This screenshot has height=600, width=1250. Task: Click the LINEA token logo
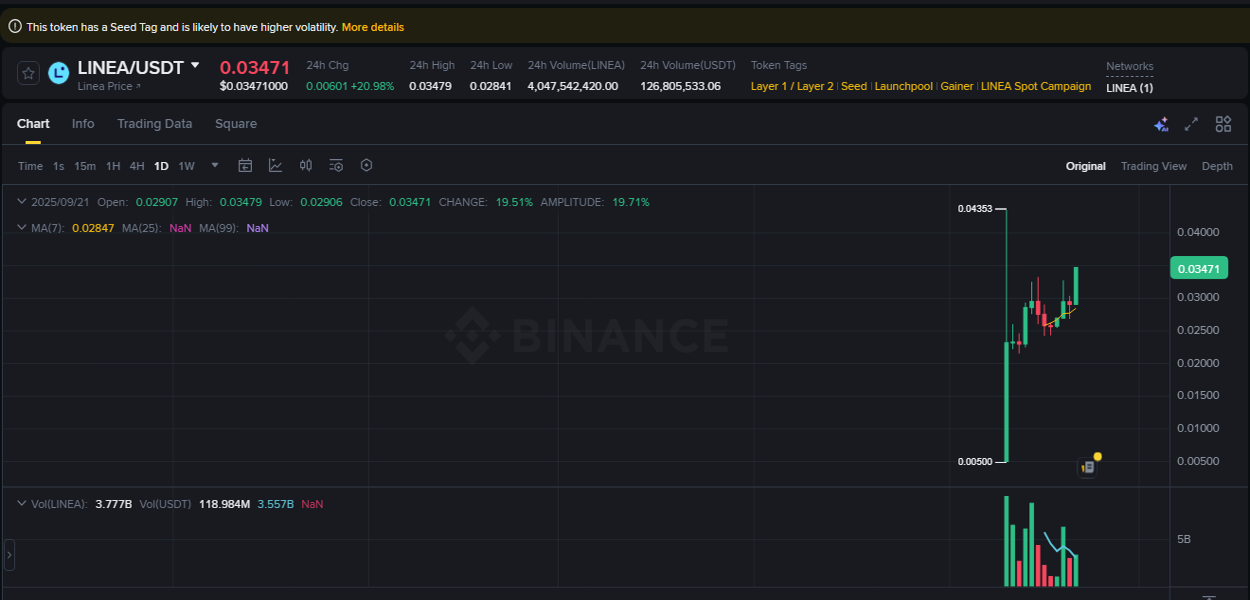pos(58,72)
